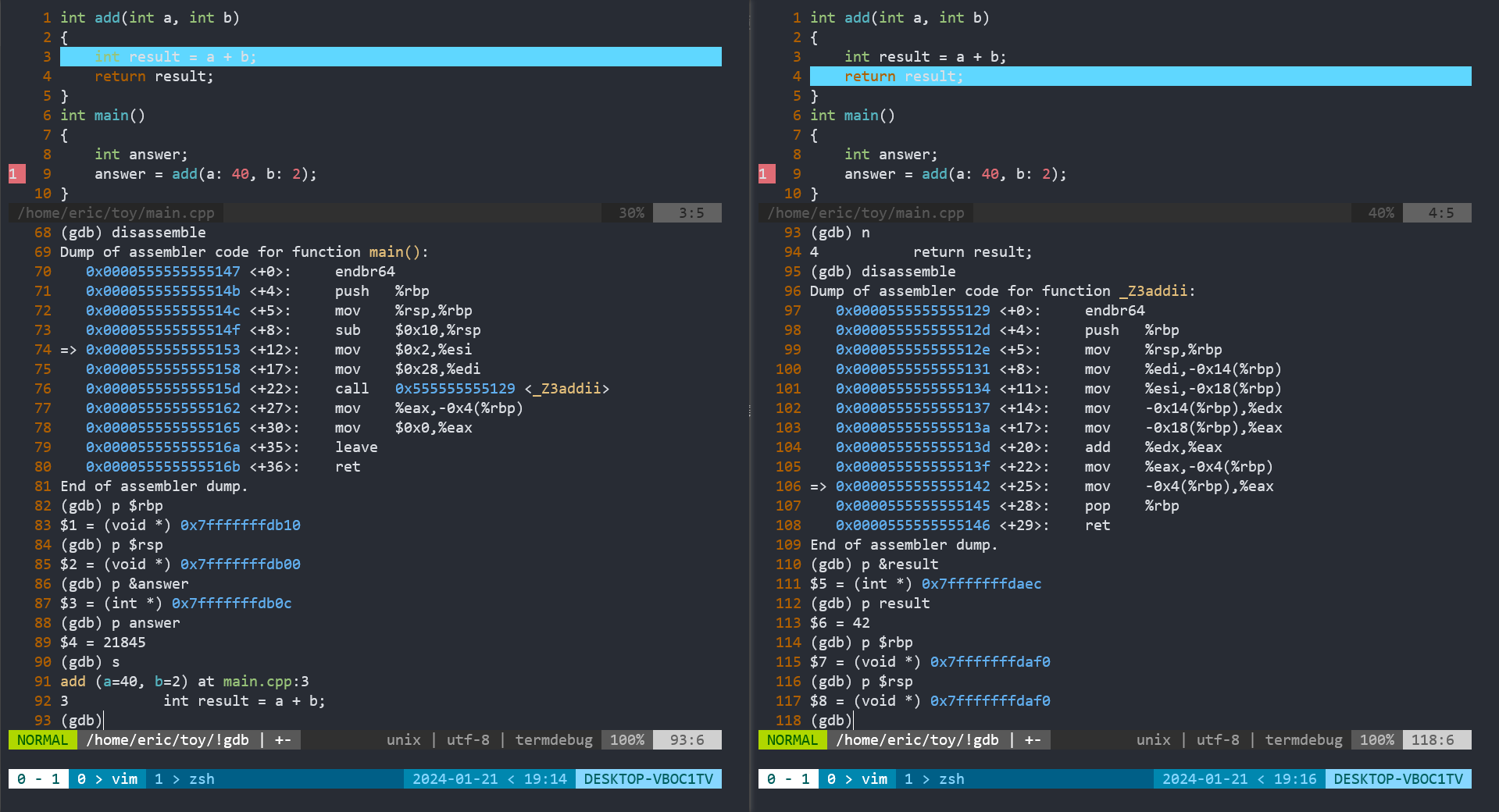1499x812 pixels.
Task: Click the '$2 = (void *) 0x7fffffffdb00' output
Action: (x=180, y=564)
